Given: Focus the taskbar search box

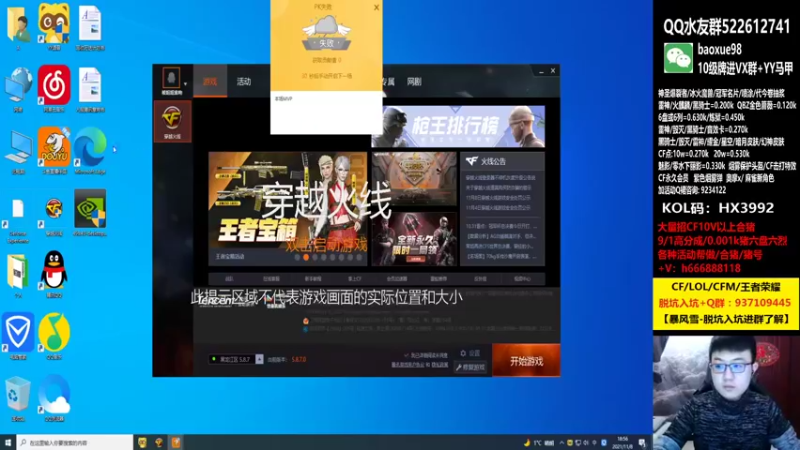Looking at the screenshot, I should point(75,442).
